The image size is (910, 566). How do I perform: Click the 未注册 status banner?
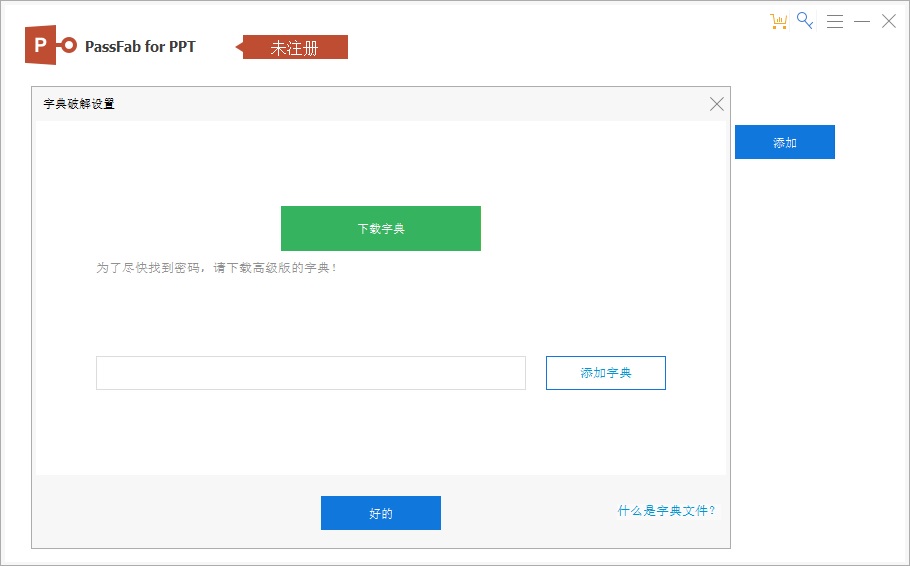point(292,47)
